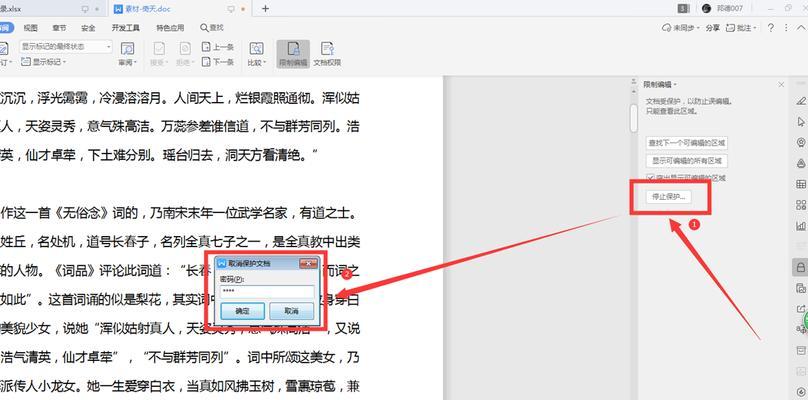Click the magnifier 查找 search icon
The image size is (808, 400).
(204, 27)
